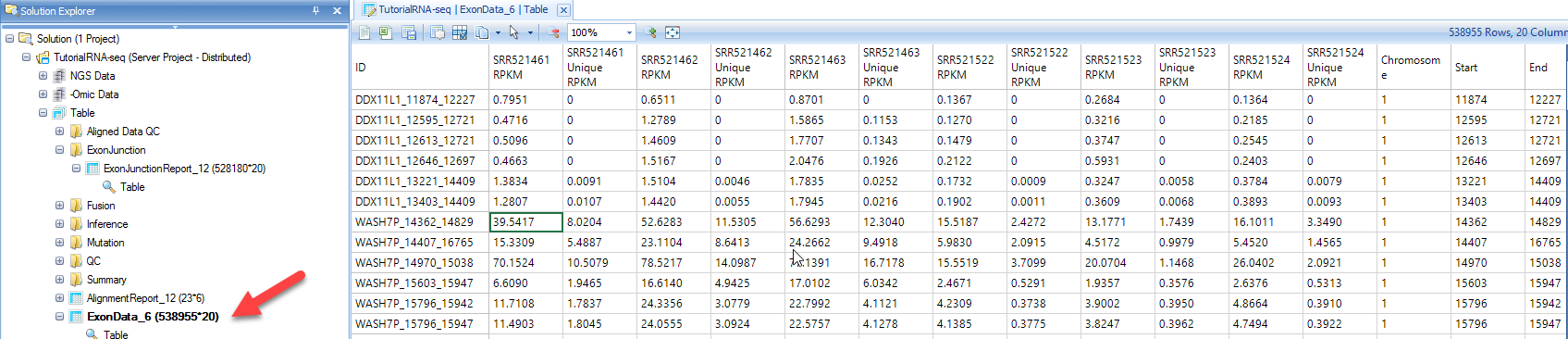Collapse the Table node in Solution Explorer
Image resolution: width=1568 pixels, height=339 pixels.
click(x=43, y=113)
